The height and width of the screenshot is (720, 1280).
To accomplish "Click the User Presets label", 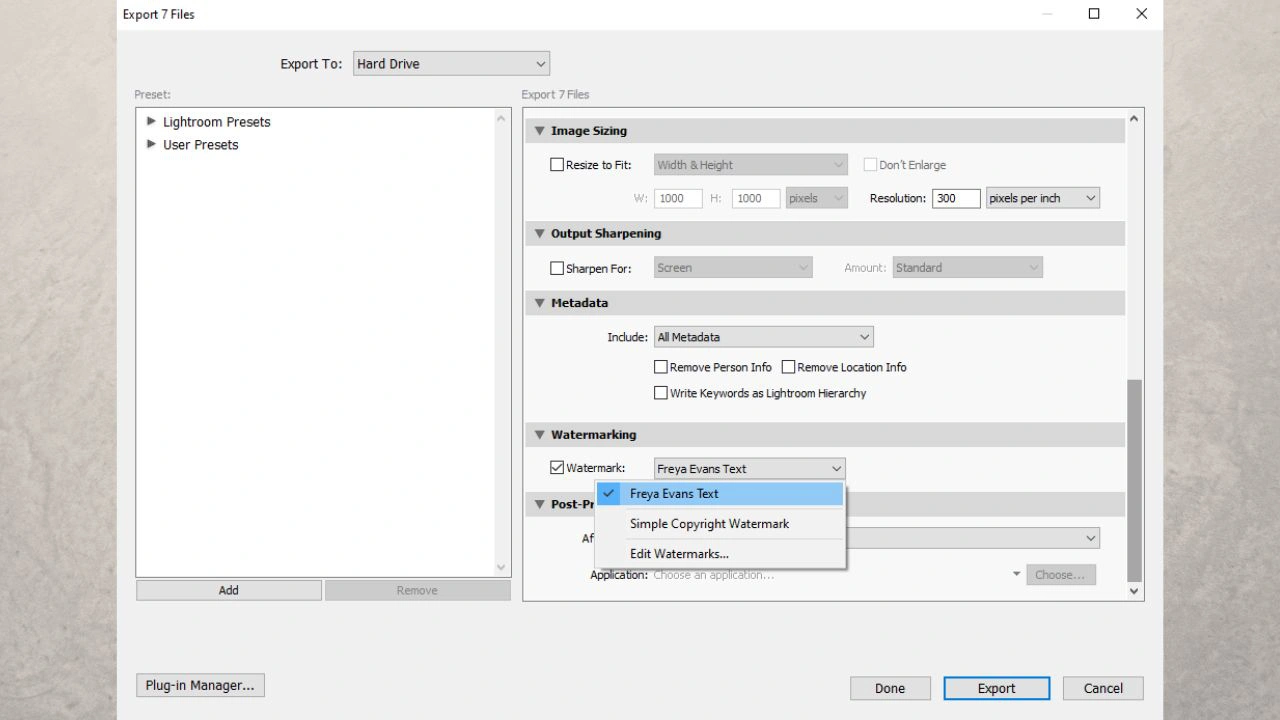I will point(201,145).
